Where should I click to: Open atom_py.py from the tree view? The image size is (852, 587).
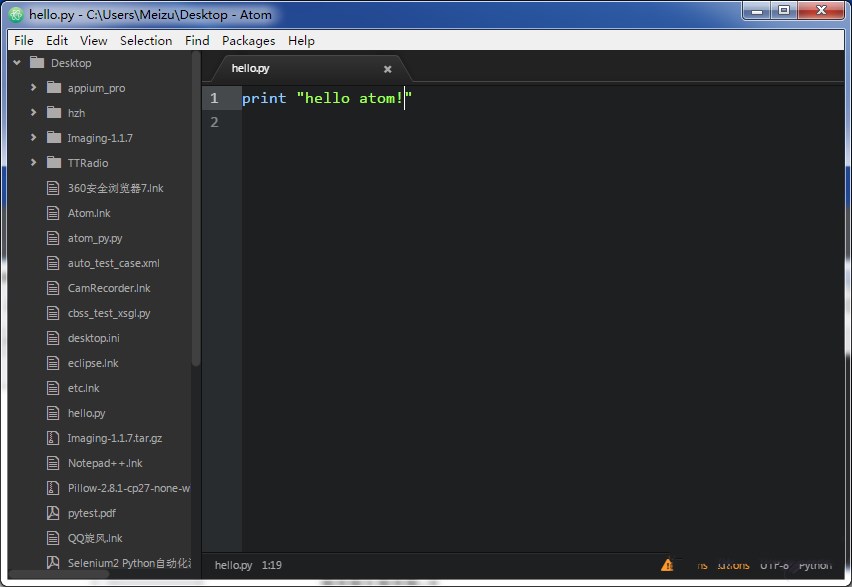(x=95, y=238)
